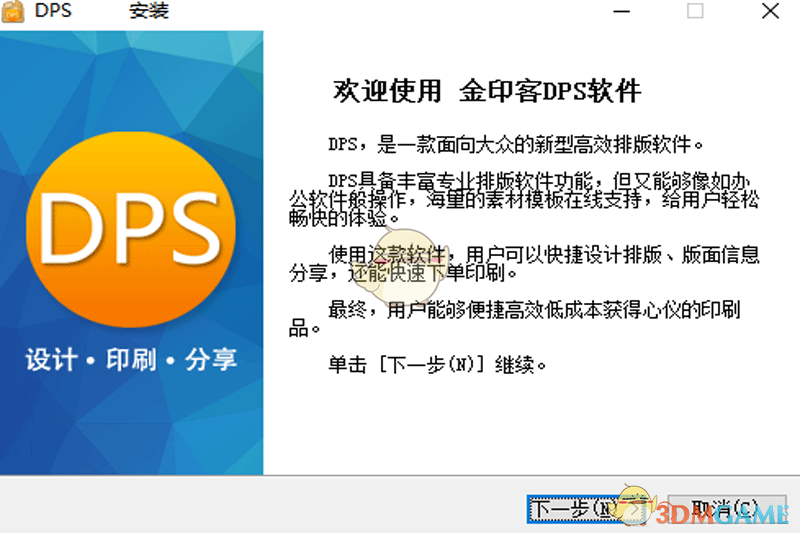The height and width of the screenshot is (533, 800).
Task: Click the line DPS，是一款面向大众的新型高效排版软件。
Action: [x=515, y=145]
